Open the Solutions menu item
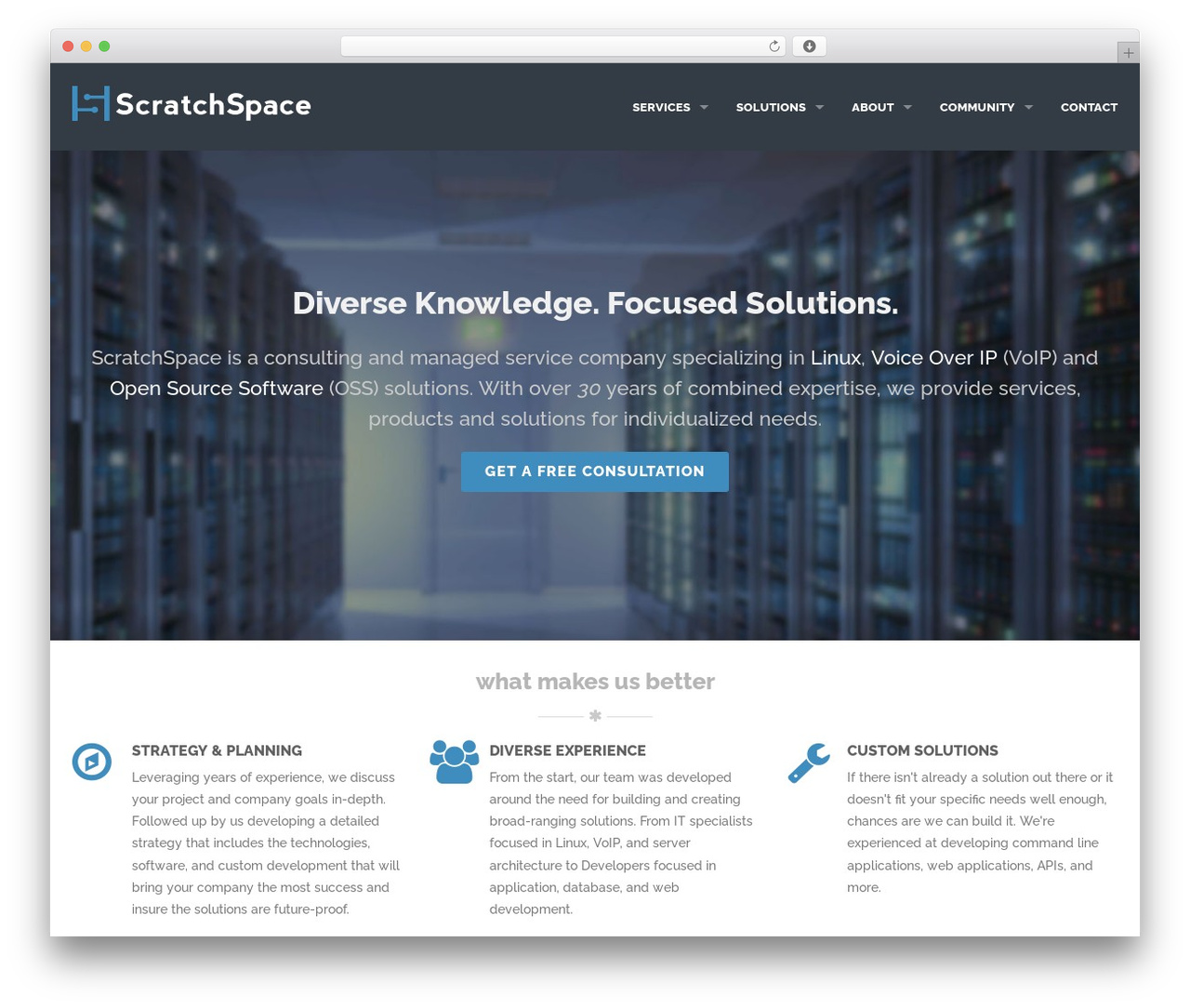Screen dimensions: 1190x1008 coord(771,108)
